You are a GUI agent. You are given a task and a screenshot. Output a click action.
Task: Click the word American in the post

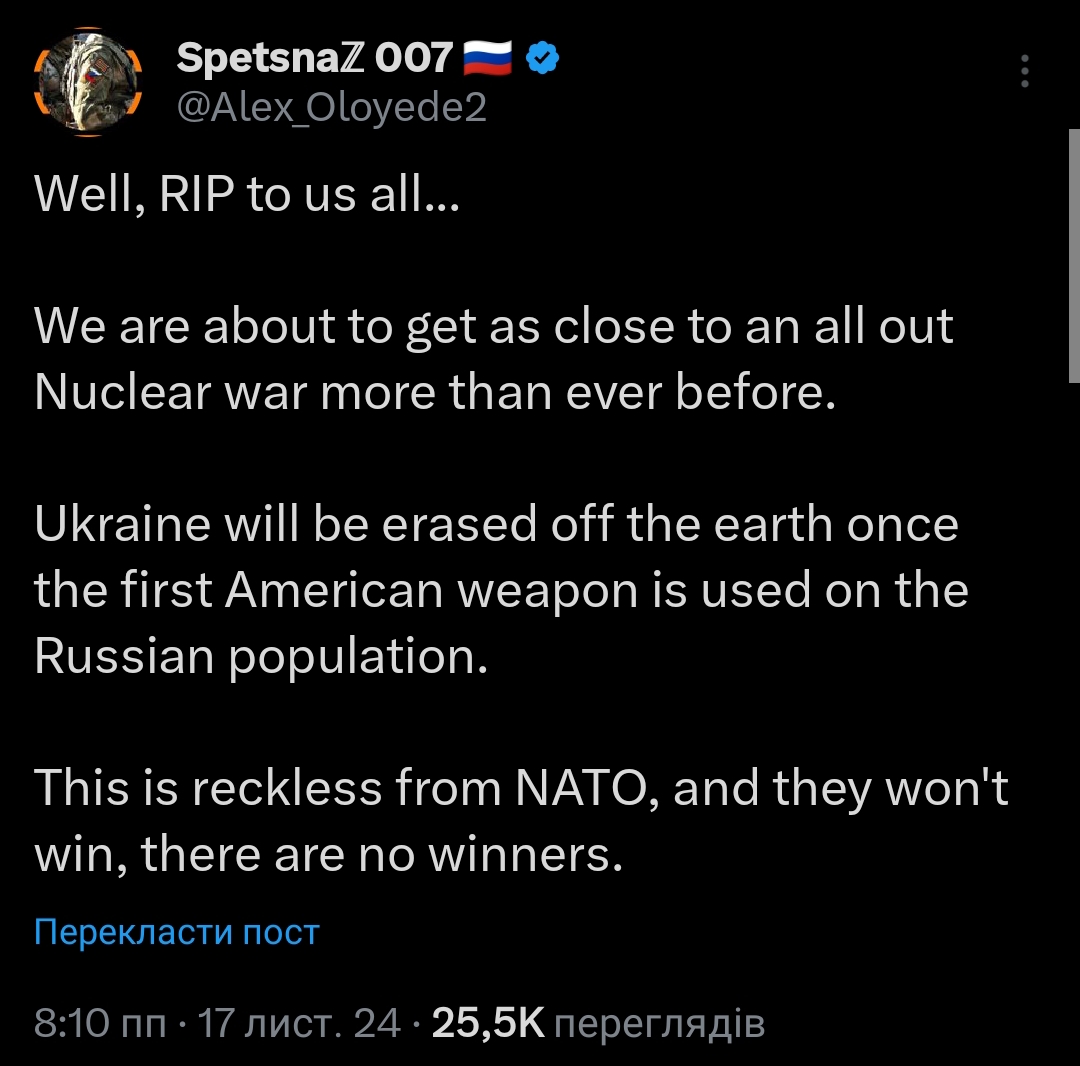pyautogui.click(x=334, y=591)
